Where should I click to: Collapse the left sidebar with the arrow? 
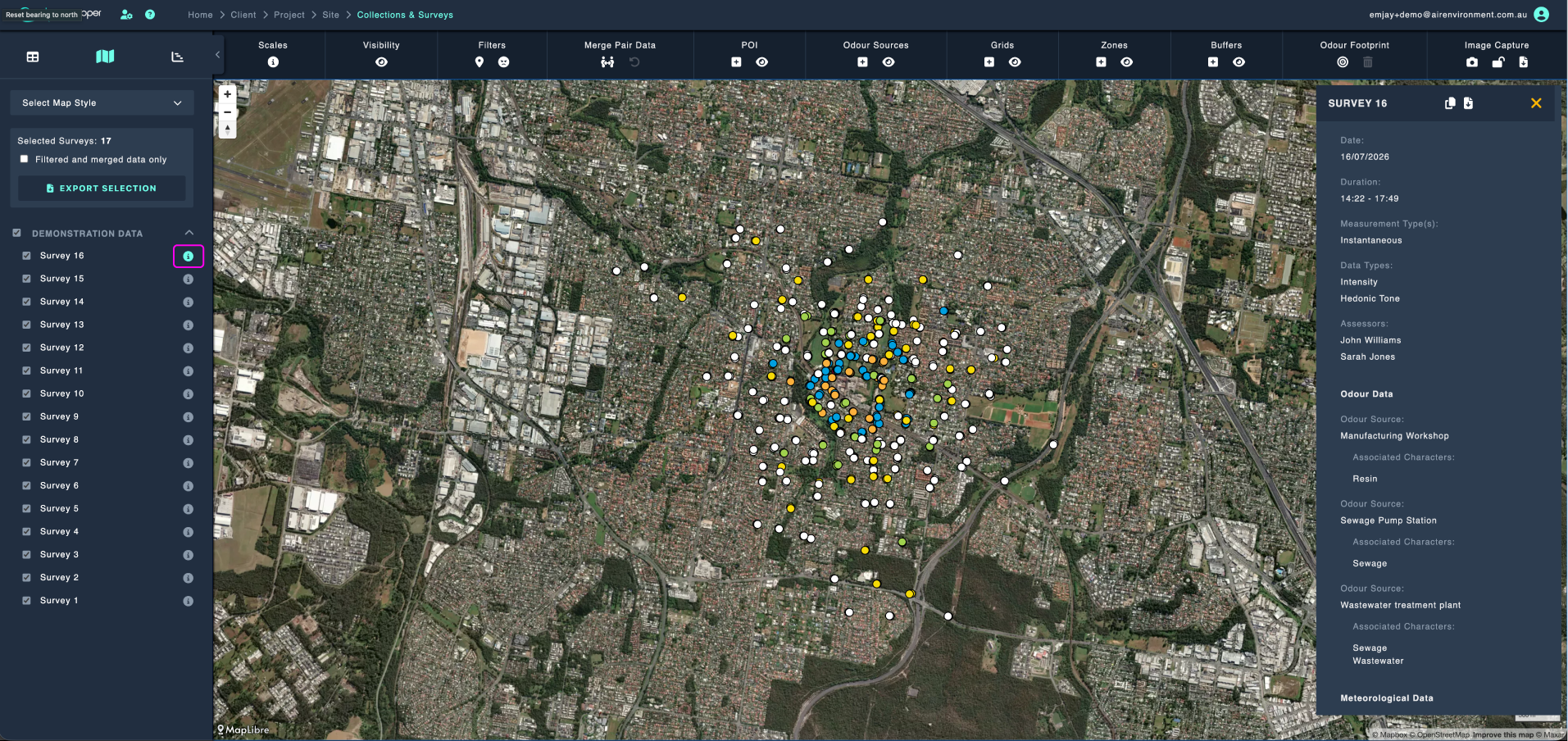[x=217, y=55]
